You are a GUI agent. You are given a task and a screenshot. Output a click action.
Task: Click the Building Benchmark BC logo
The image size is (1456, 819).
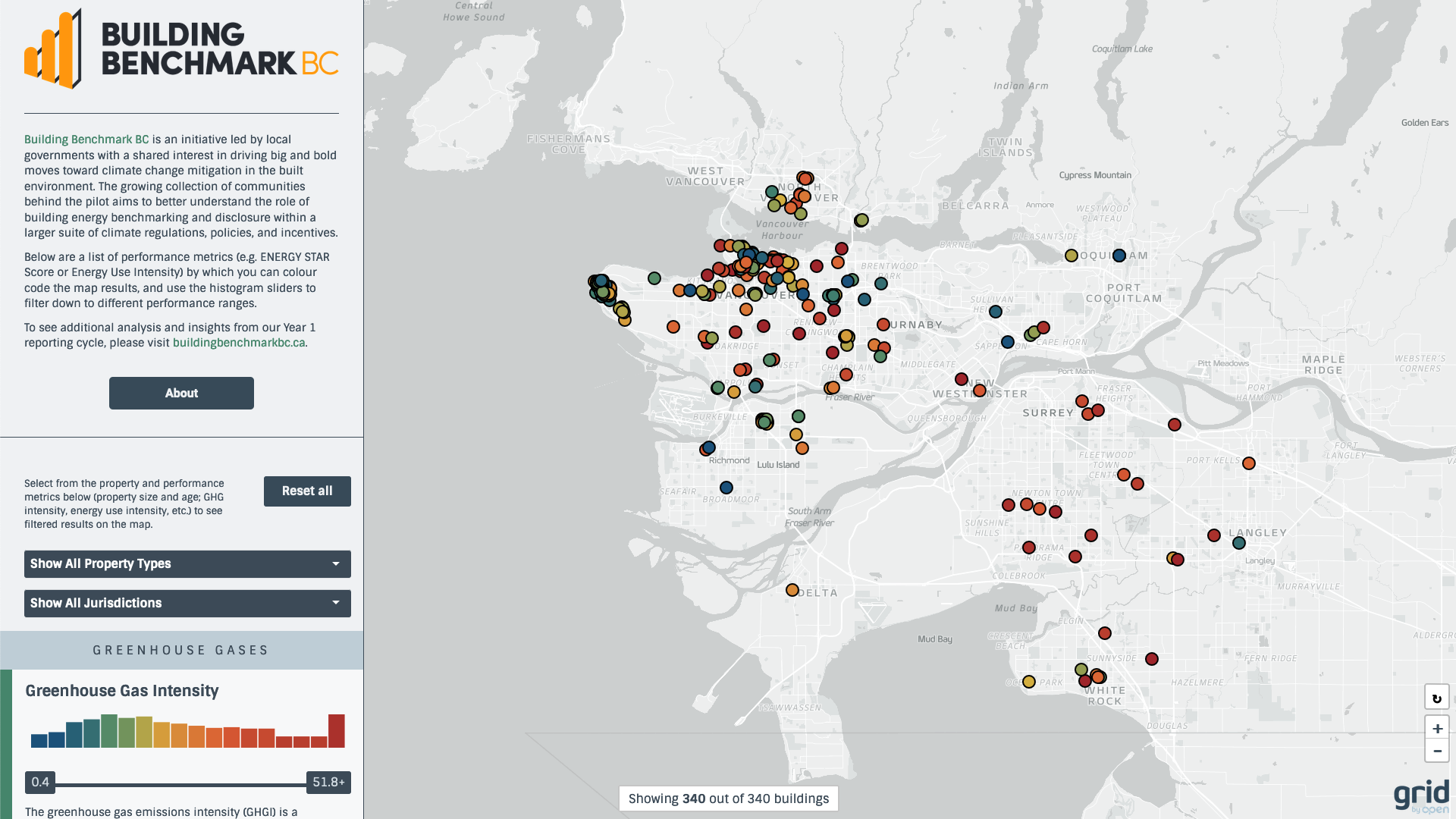(x=181, y=49)
